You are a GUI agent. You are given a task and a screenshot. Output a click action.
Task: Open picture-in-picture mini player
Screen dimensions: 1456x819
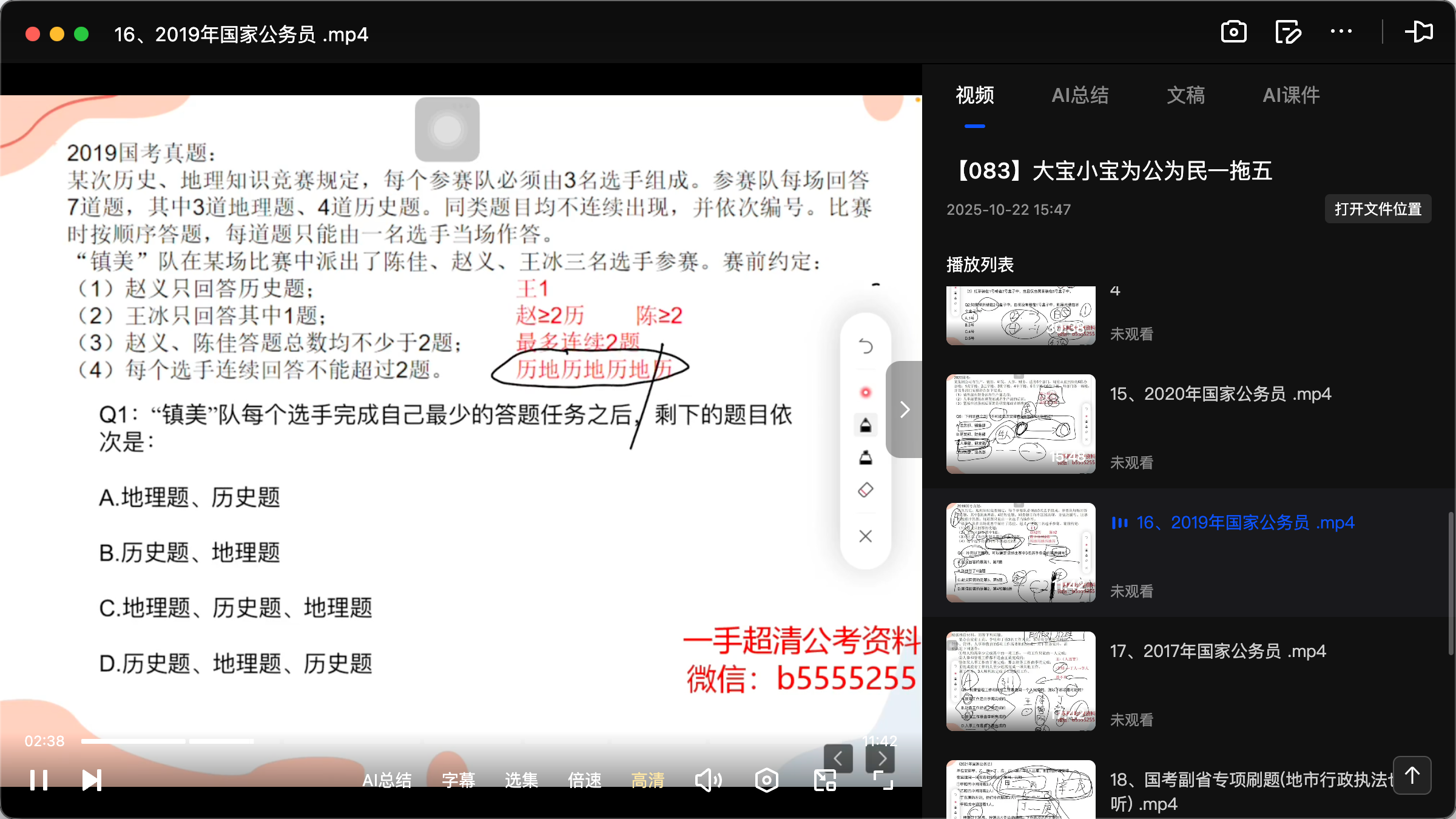click(824, 780)
